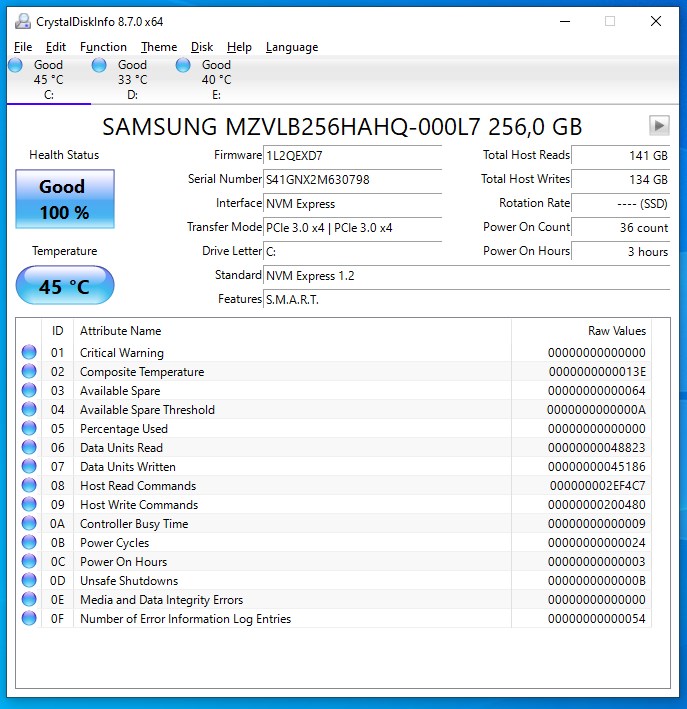Click the blue health icon for drive C:
The width and height of the screenshot is (687, 709).
15,65
